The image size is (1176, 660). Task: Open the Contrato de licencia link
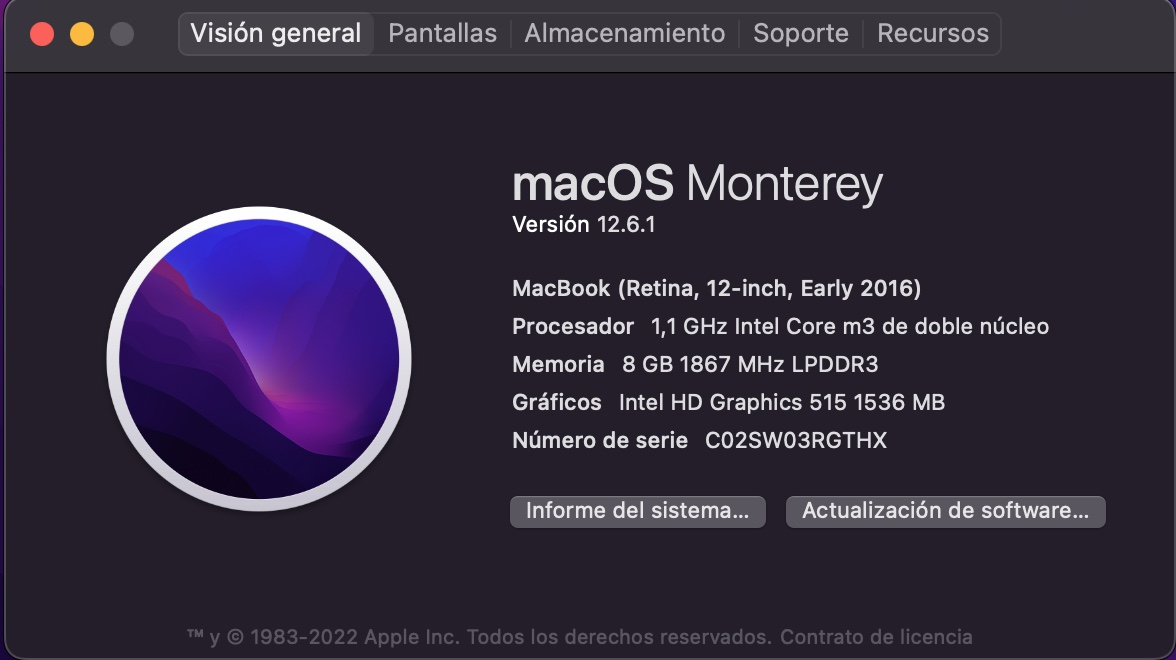876,637
